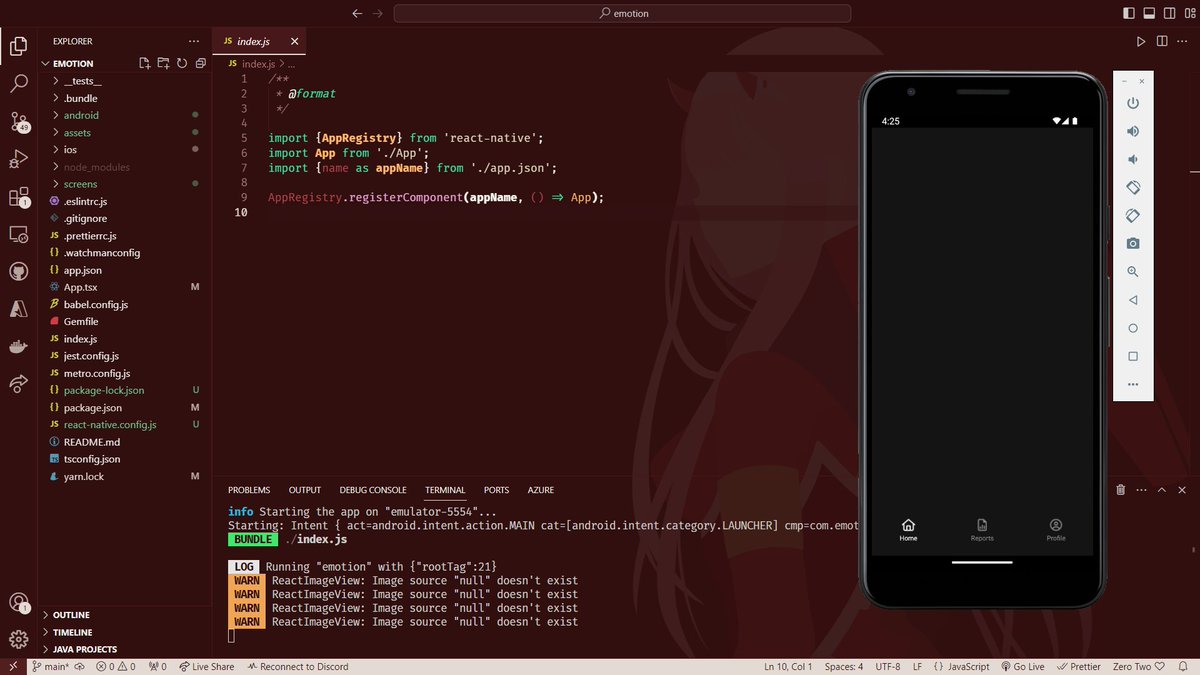
Task: Click the Prettier status bar item
Action: coord(1078,667)
